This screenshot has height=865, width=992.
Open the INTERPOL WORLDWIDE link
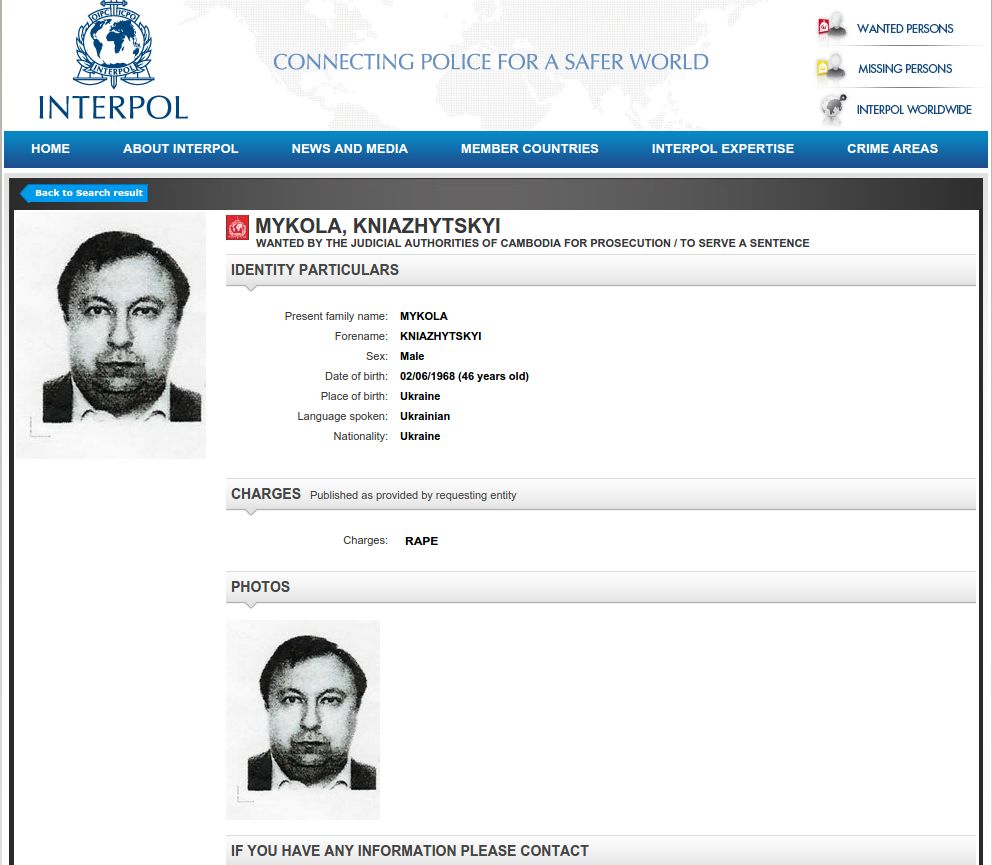click(x=914, y=109)
